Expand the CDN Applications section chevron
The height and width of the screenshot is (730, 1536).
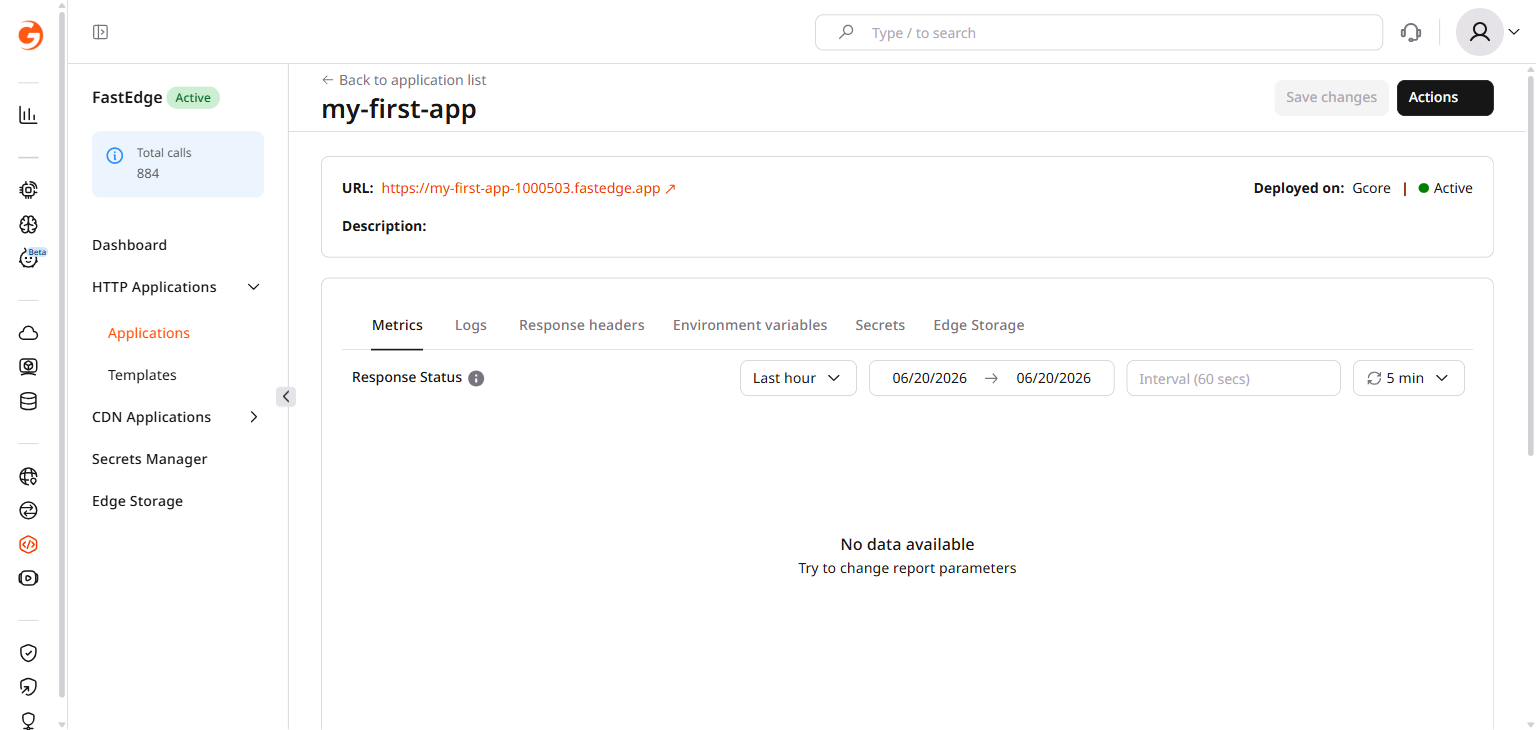254,417
